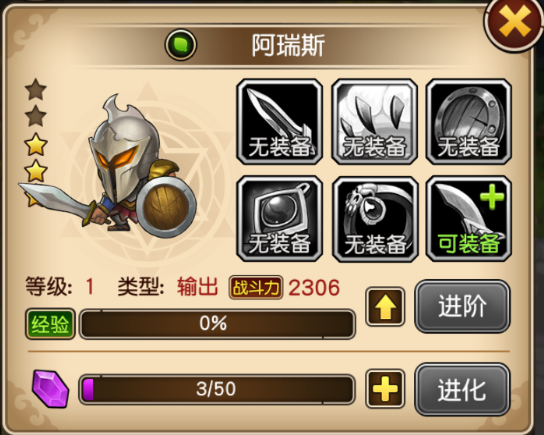
Task: Select the empty round shield slot
Action: click(x=469, y=122)
